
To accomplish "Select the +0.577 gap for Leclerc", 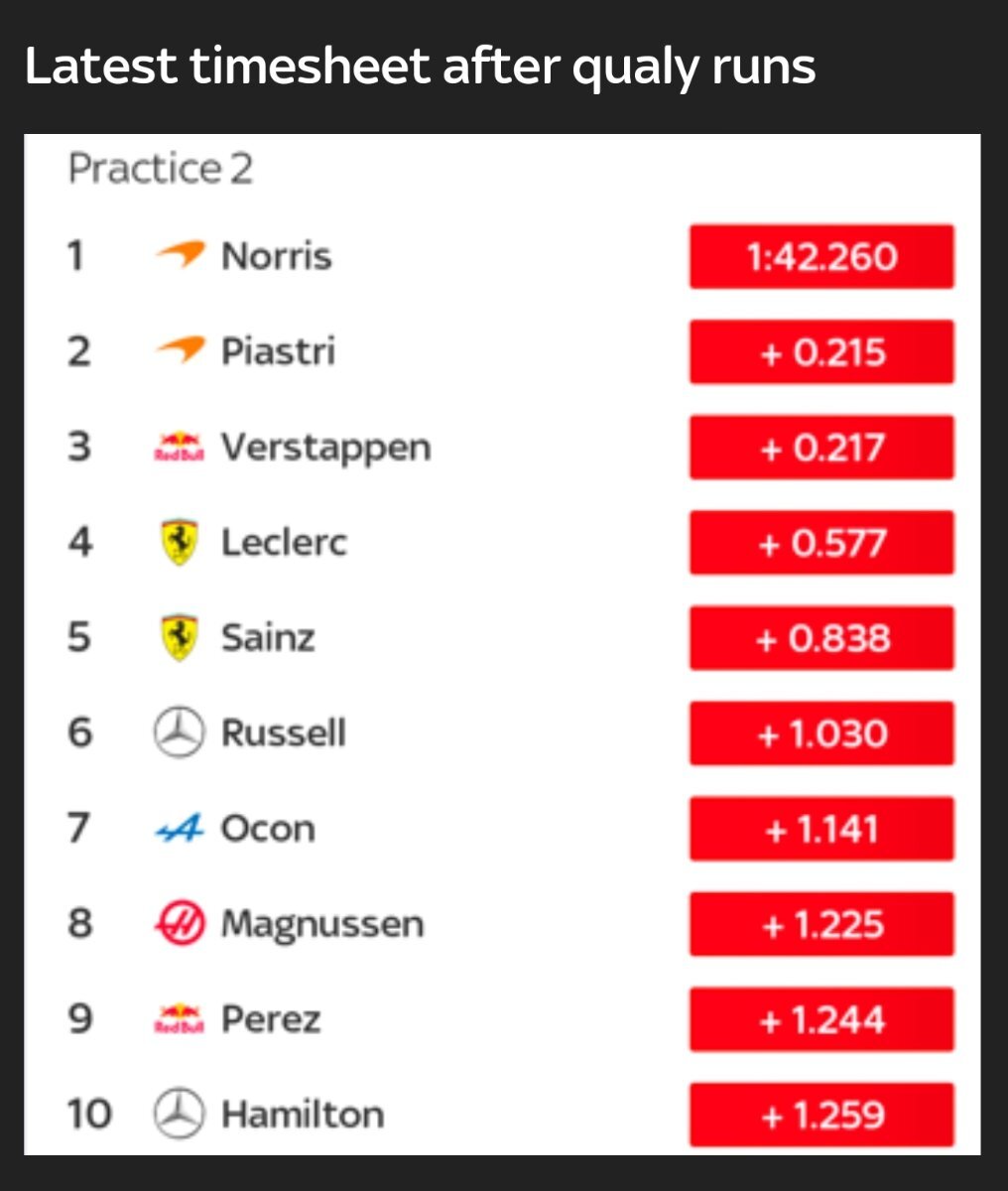I will click(x=821, y=543).
